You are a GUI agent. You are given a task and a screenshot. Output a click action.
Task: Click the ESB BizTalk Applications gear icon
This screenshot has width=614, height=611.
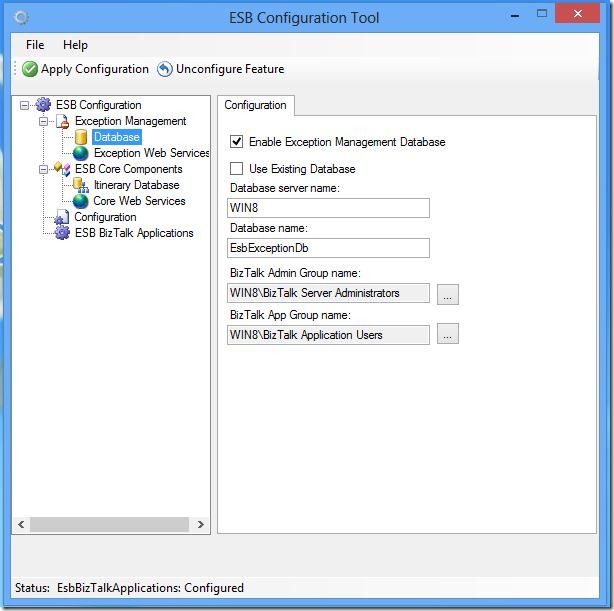(x=62, y=233)
